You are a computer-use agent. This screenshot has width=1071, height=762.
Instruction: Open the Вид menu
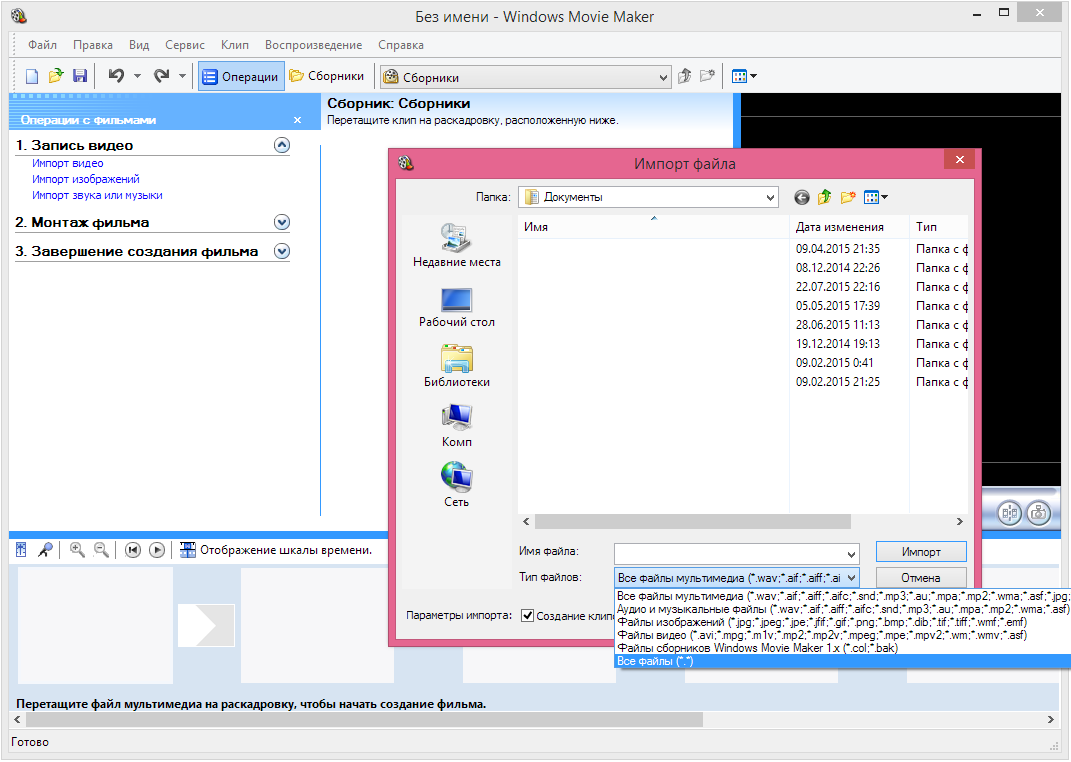[139, 45]
